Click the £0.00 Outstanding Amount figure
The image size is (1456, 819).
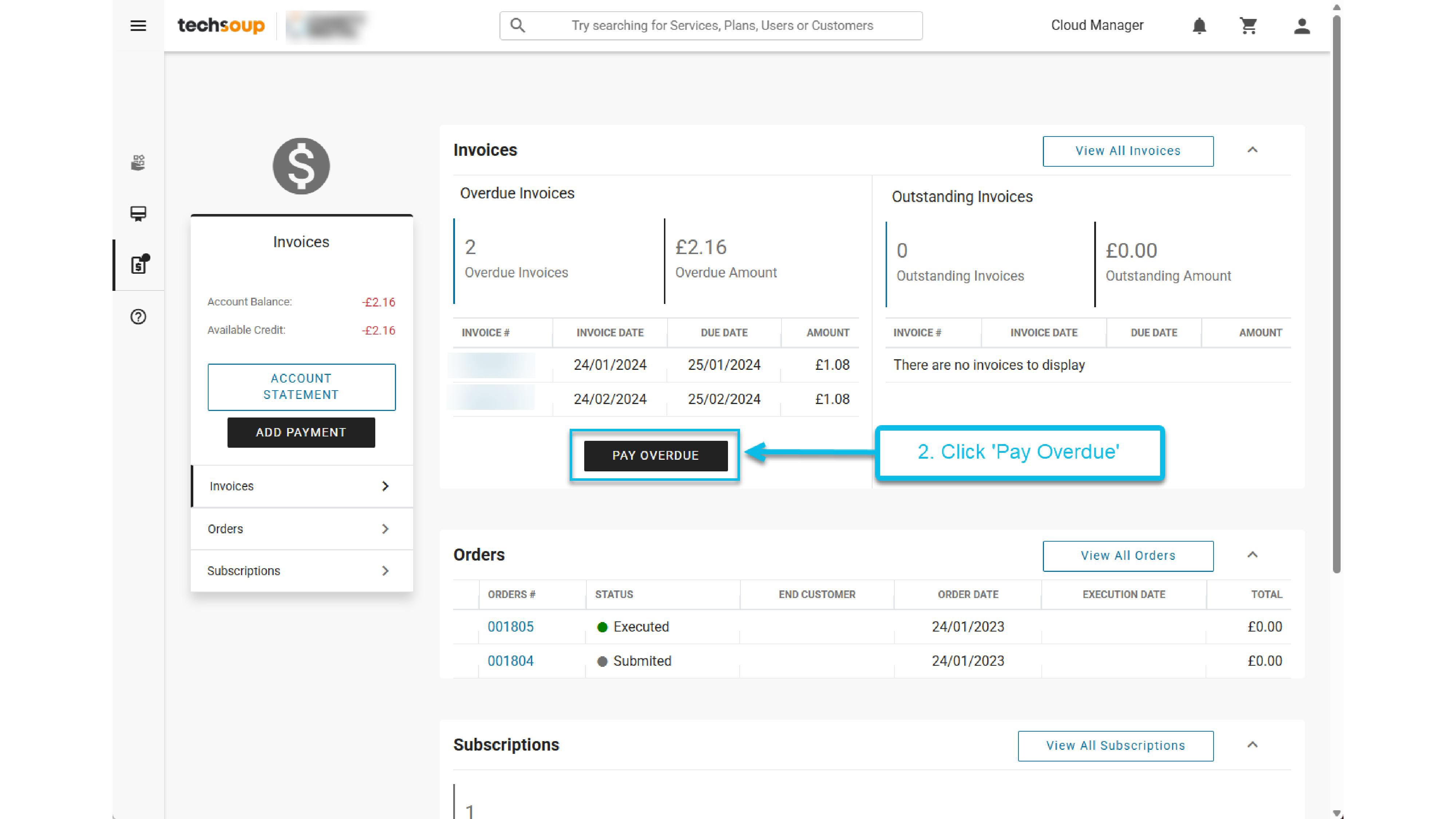[1131, 251]
